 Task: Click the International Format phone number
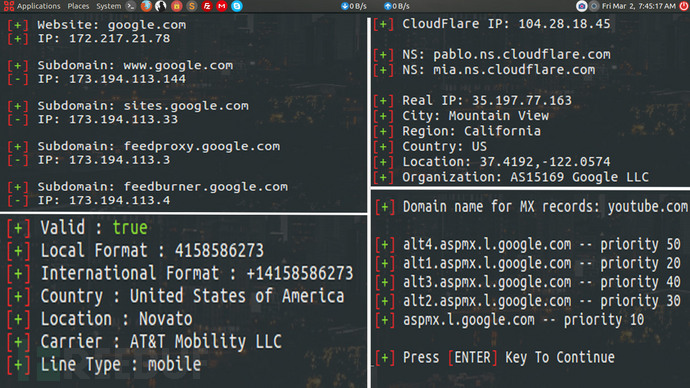[x=300, y=273]
